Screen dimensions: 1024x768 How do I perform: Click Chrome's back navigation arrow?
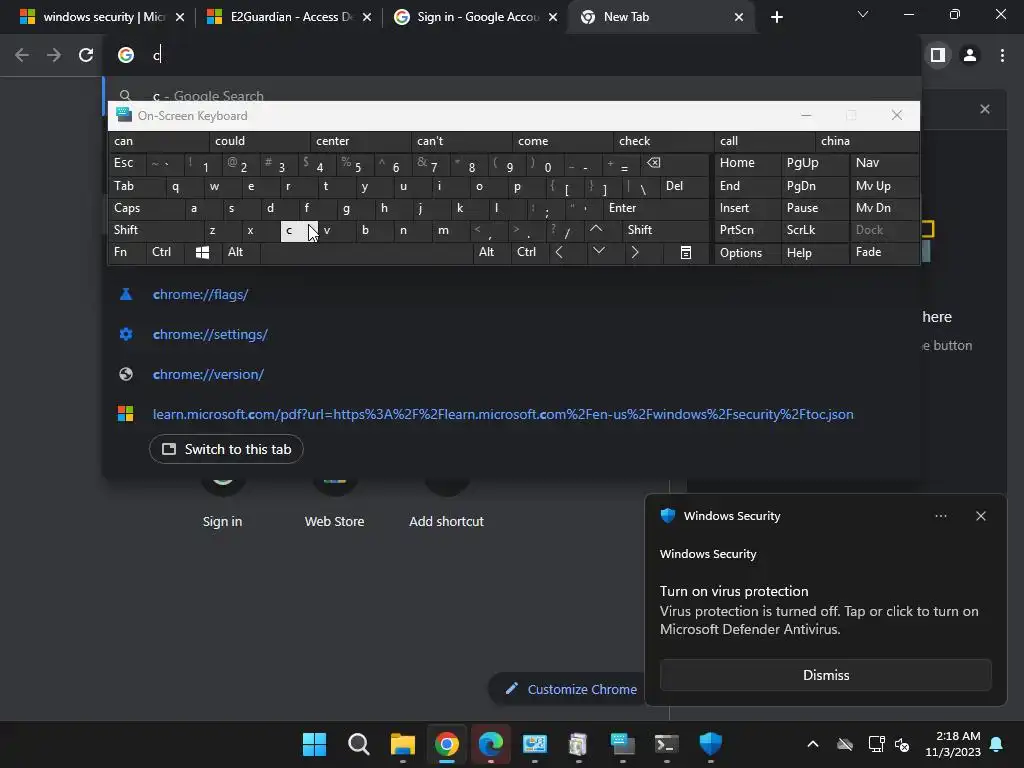[x=22, y=56]
